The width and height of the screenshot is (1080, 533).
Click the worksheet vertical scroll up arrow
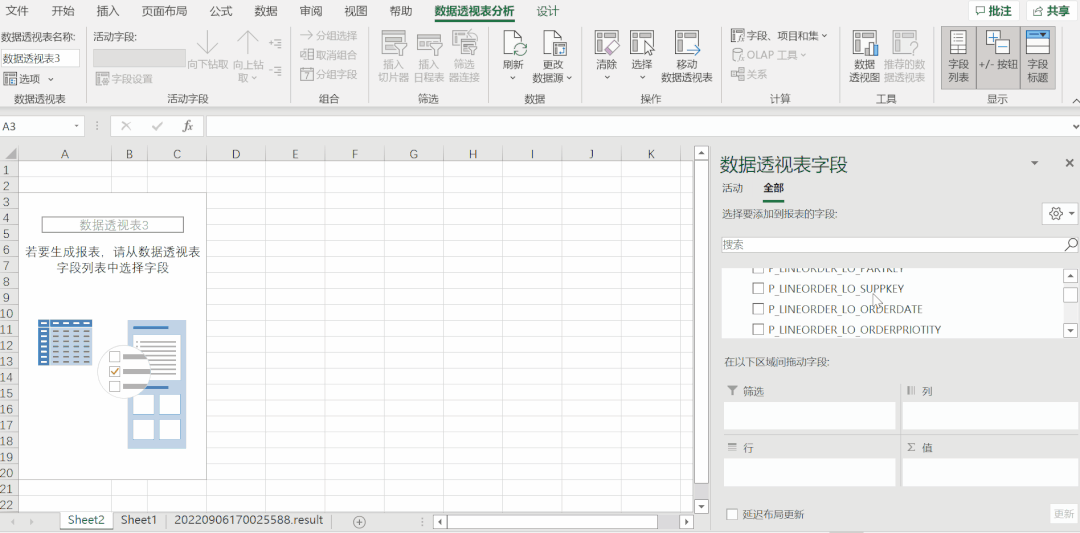(701, 154)
